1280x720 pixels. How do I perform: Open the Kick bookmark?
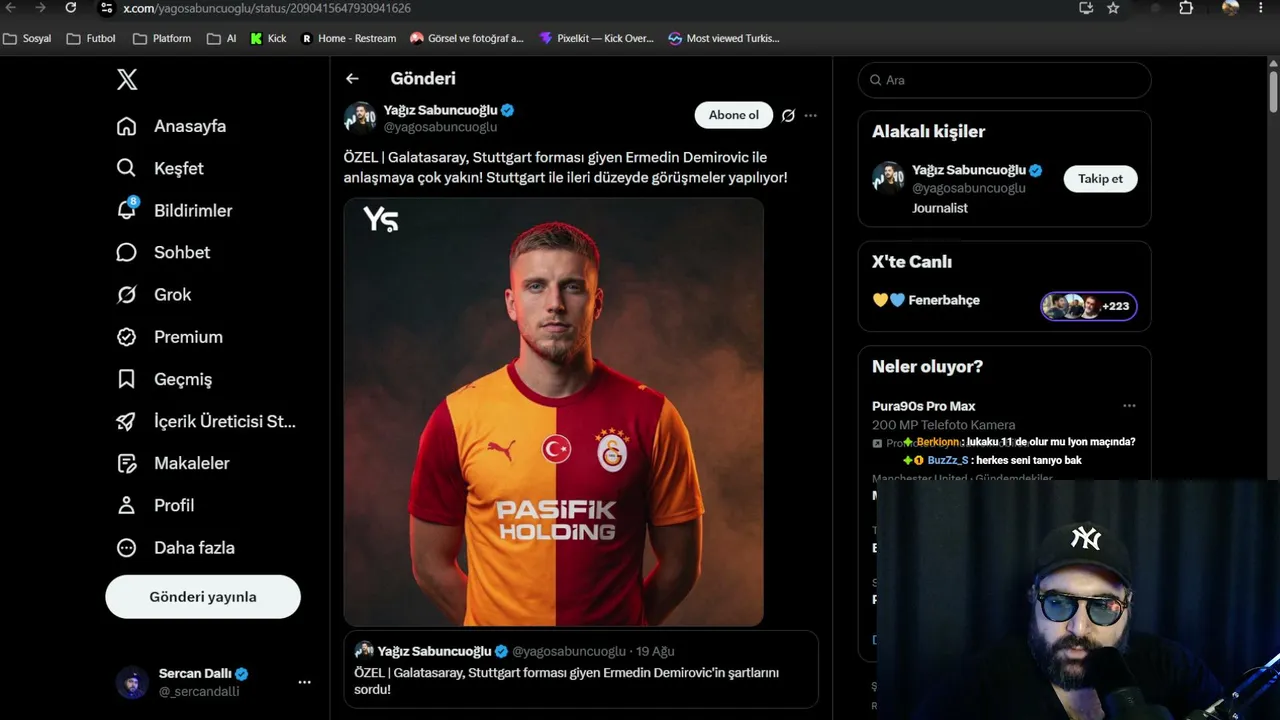(x=269, y=39)
